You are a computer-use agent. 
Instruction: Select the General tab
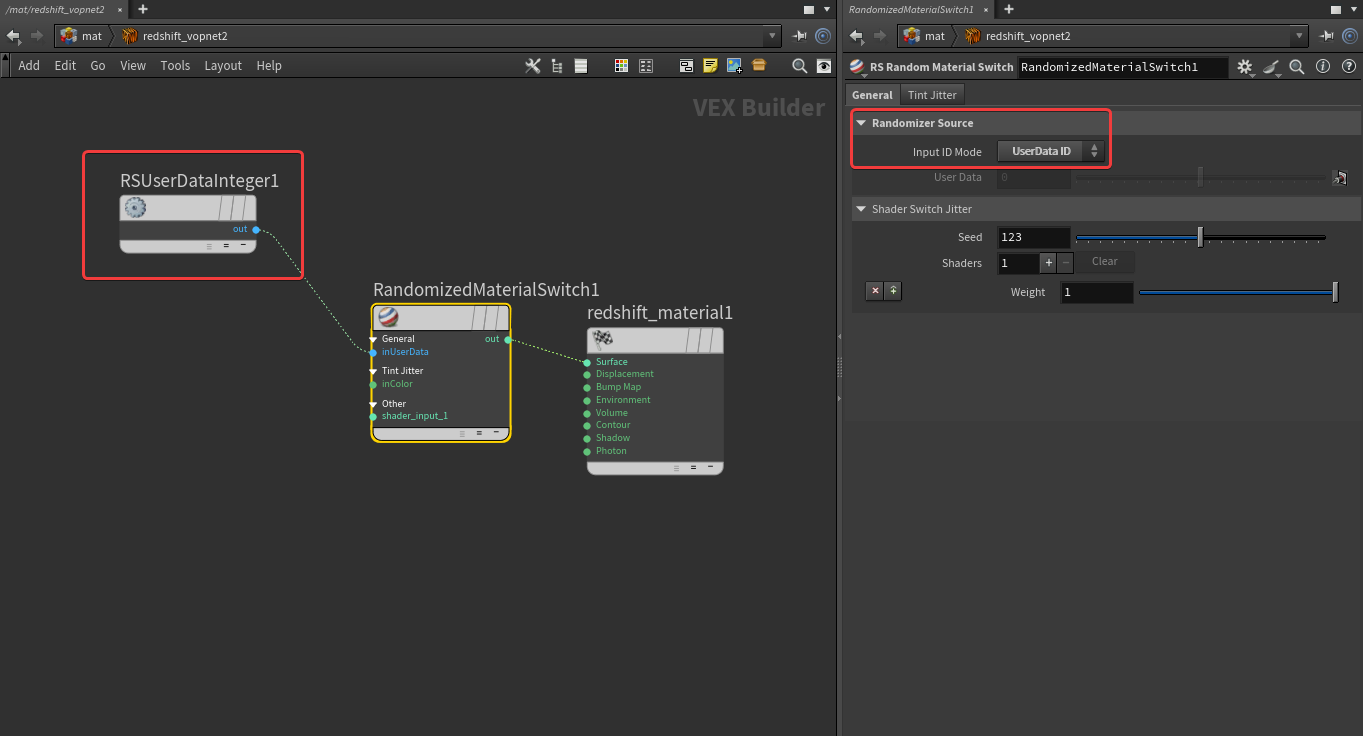coord(872,95)
